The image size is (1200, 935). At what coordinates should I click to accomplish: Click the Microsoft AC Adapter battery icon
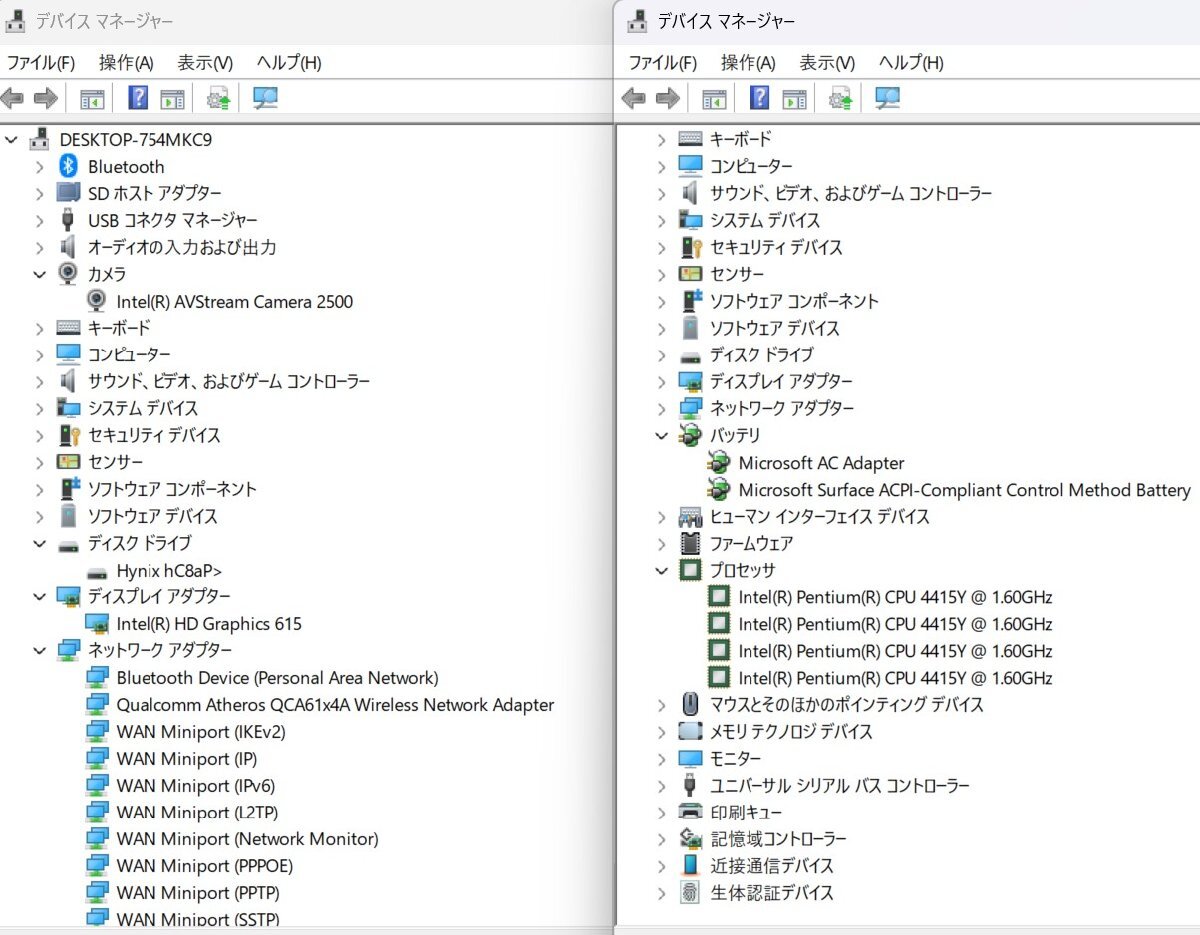tap(719, 462)
